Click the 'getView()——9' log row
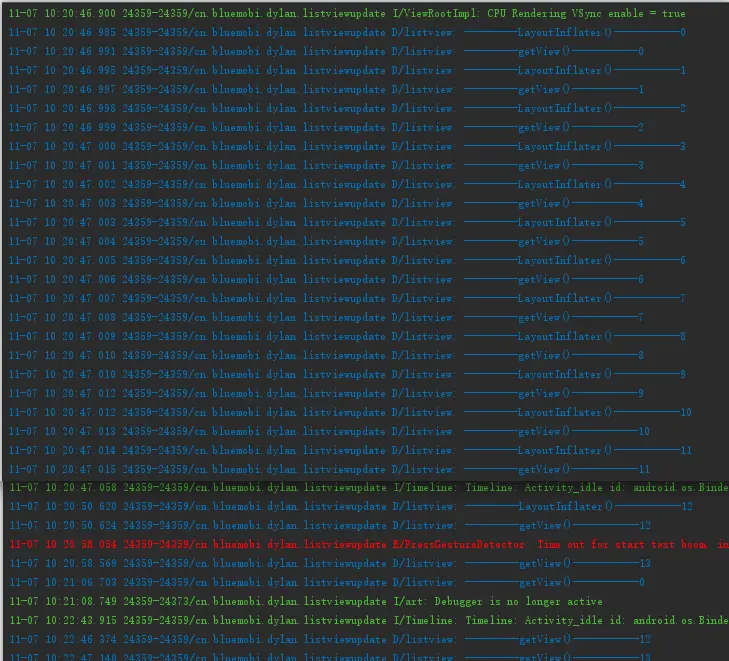 [x=326, y=394]
